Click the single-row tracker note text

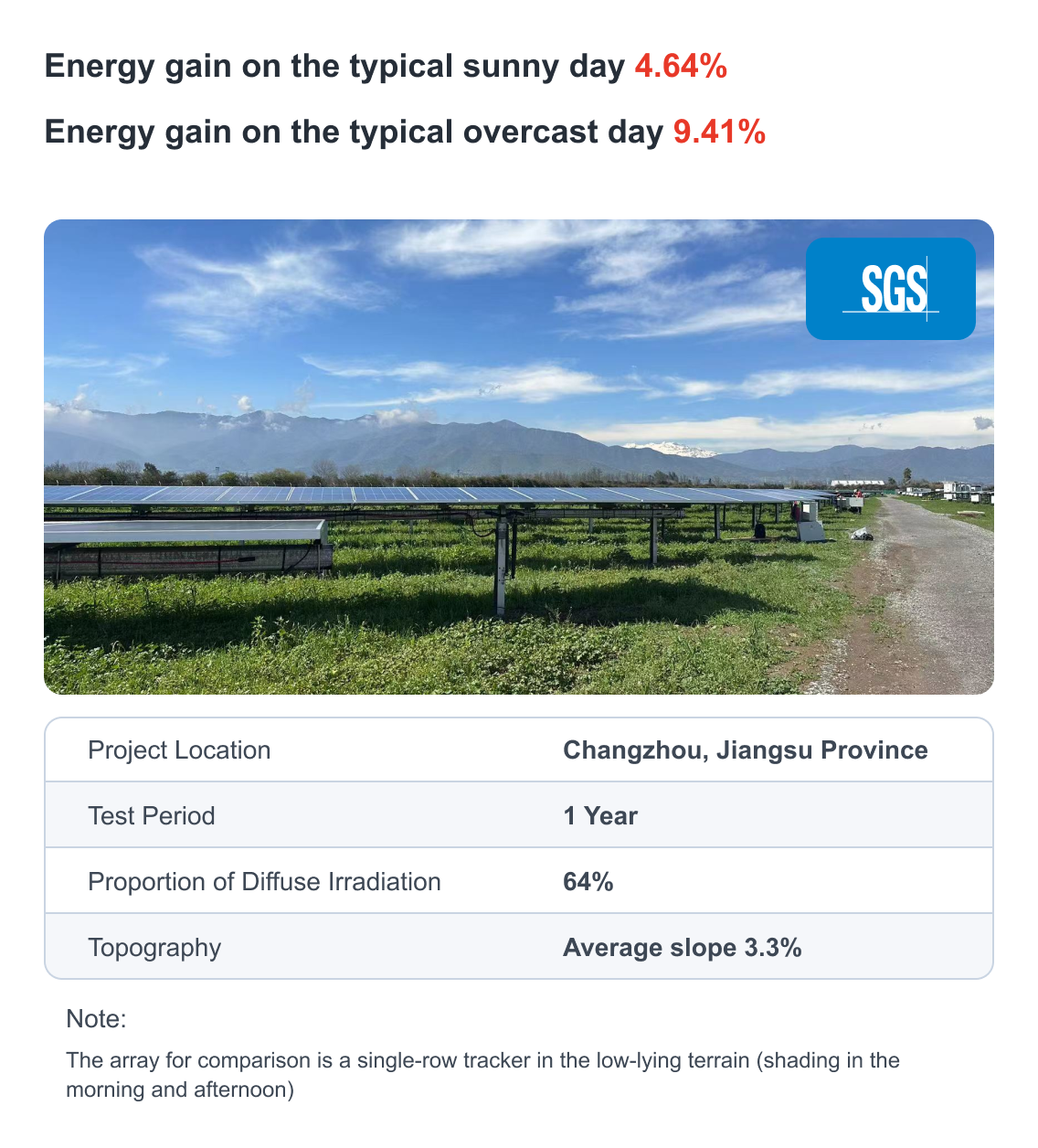(x=482, y=1075)
